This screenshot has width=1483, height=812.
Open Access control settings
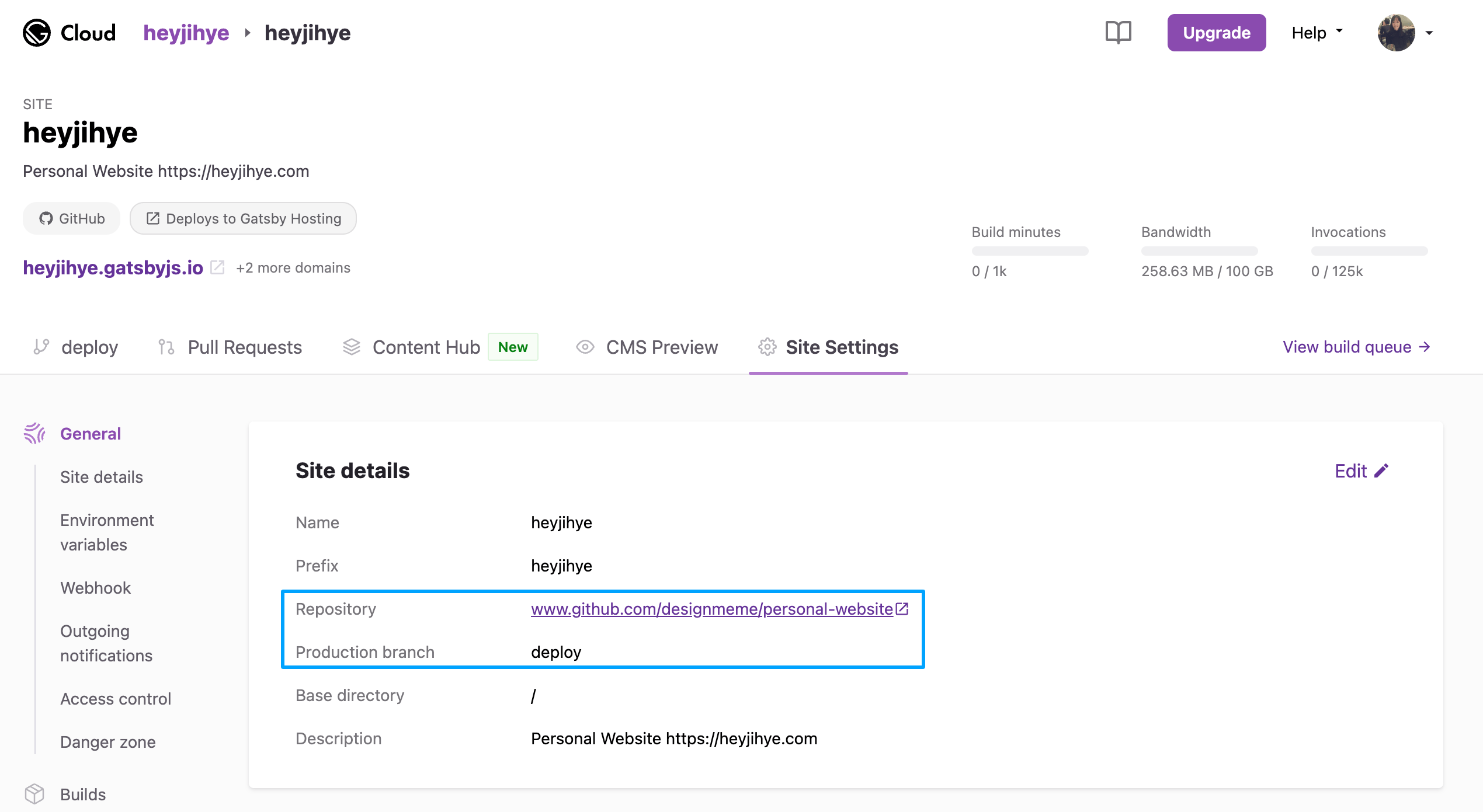[x=116, y=699]
